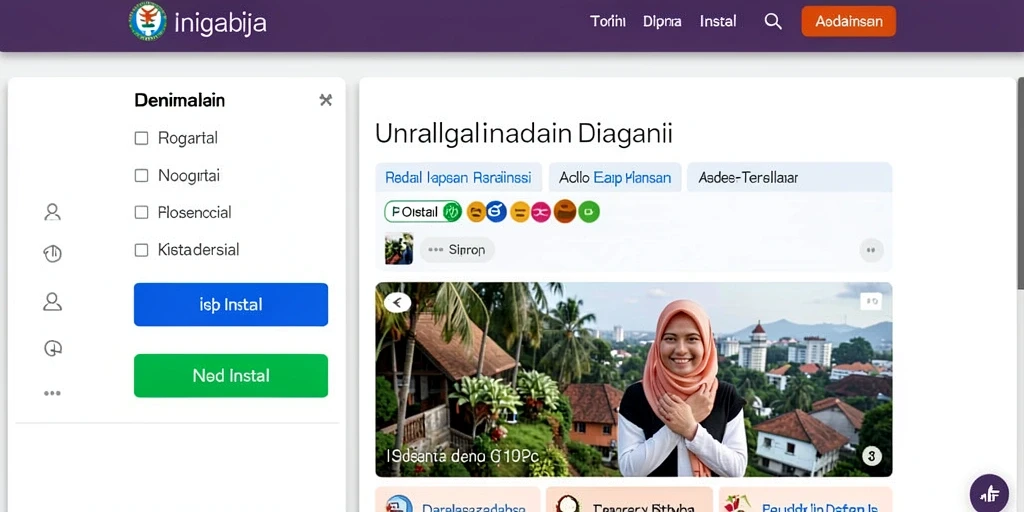Click the top-right icon on the photo
1024x512 pixels.
pos(871,301)
